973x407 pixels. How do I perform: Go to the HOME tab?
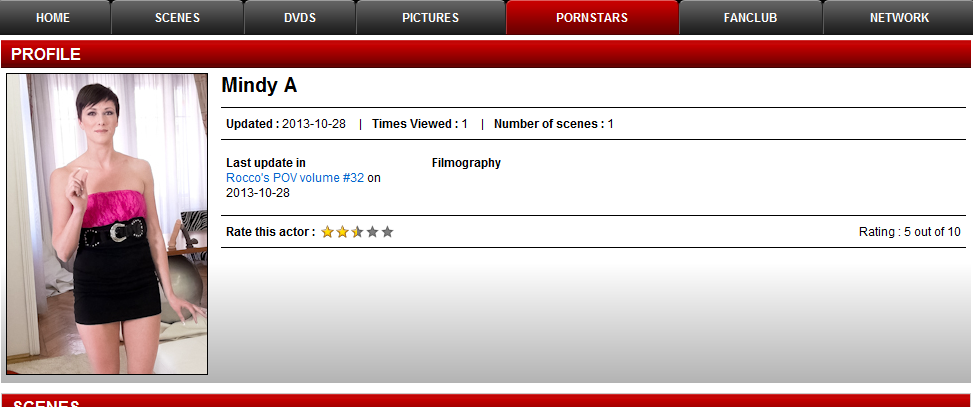point(53,17)
